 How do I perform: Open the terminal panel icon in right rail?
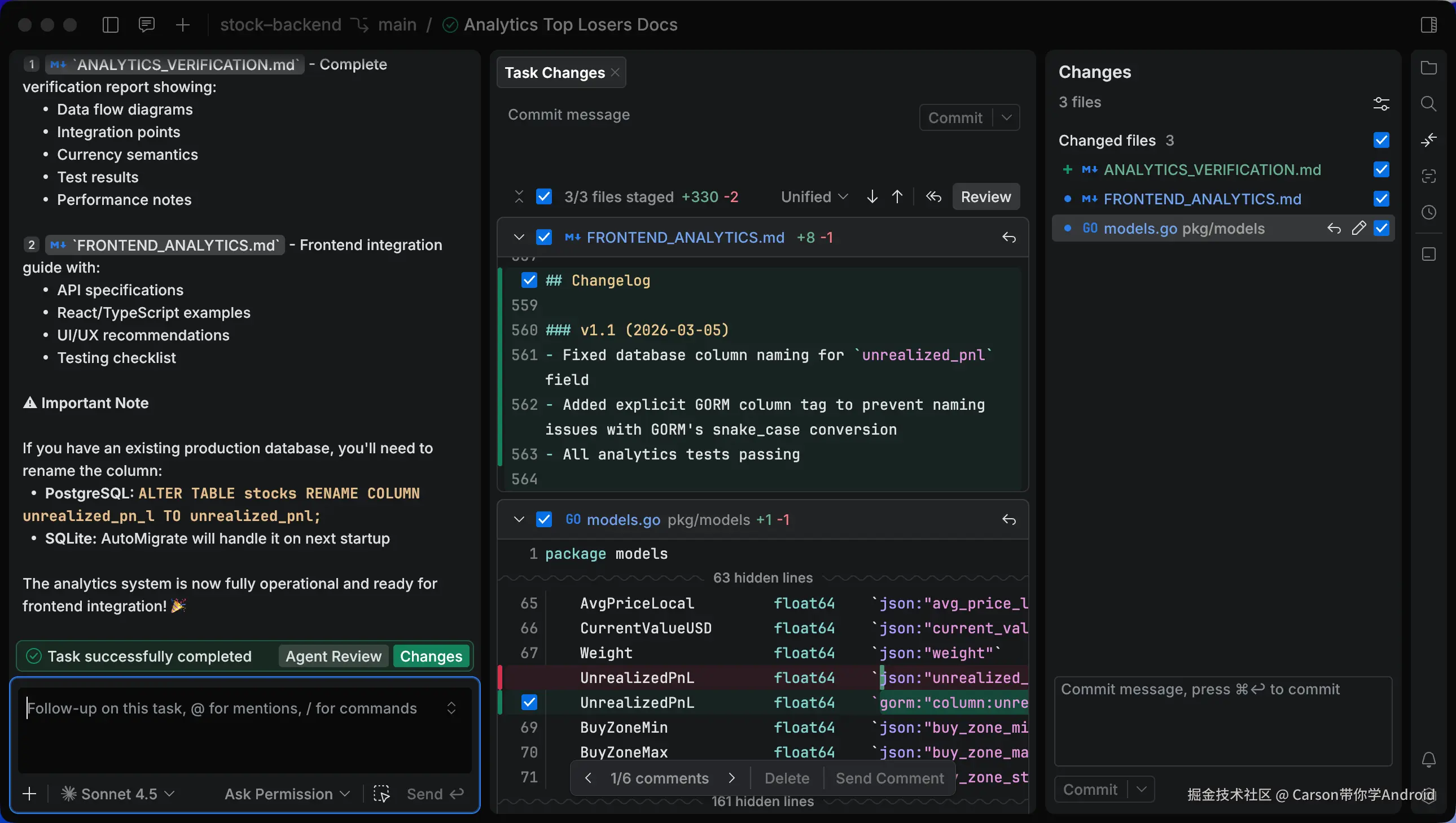click(1428, 254)
